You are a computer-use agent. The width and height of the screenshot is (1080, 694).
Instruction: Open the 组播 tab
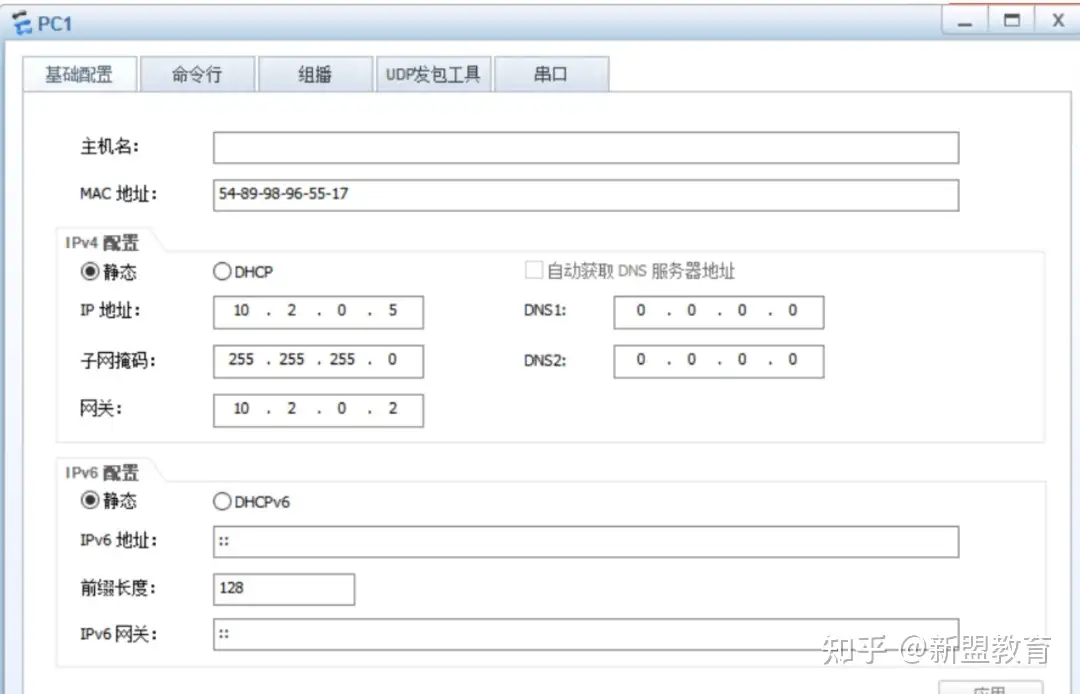pos(315,74)
